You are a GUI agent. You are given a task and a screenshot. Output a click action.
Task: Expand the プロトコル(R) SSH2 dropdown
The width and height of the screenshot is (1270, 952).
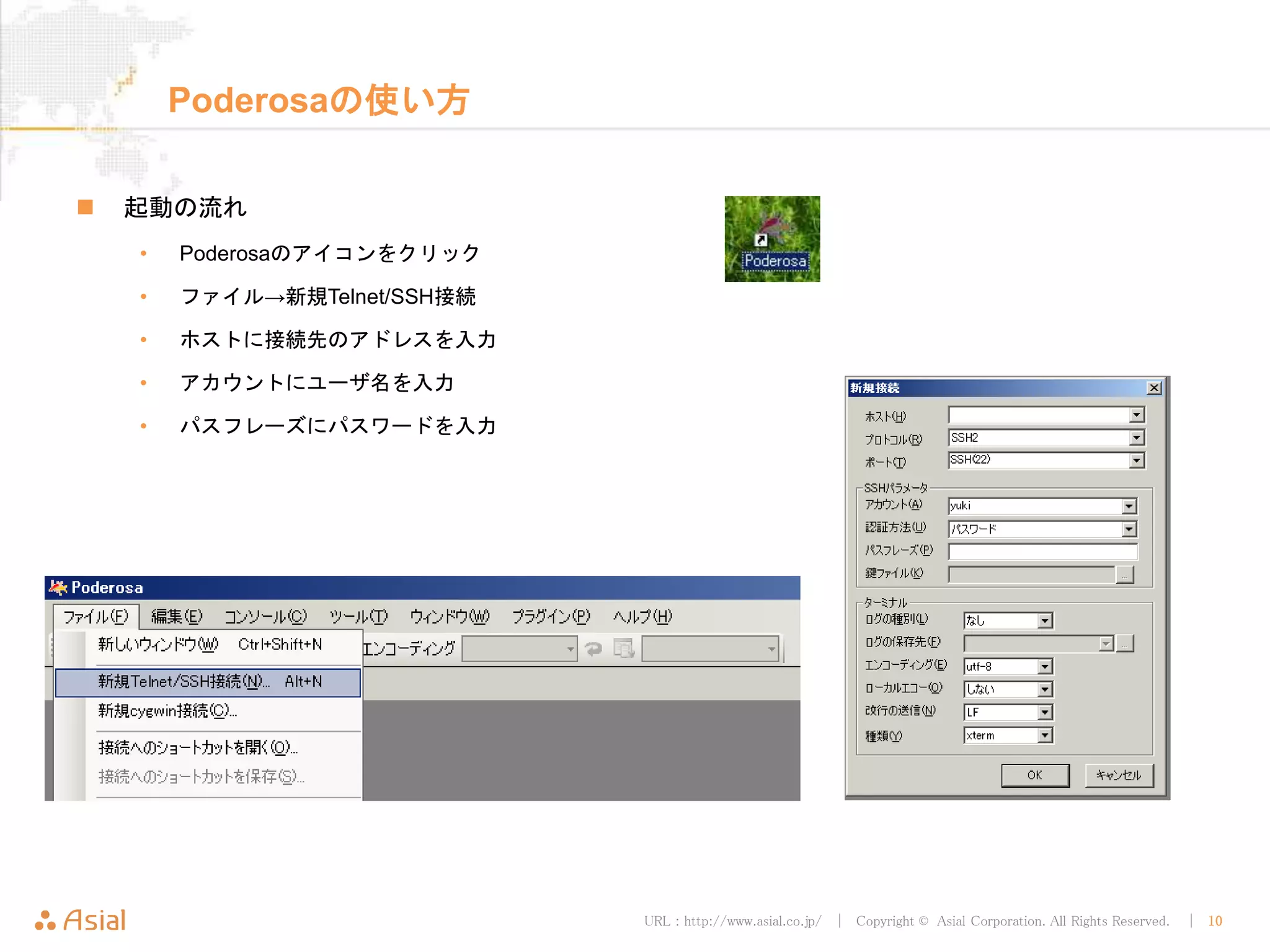pos(1136,438)
